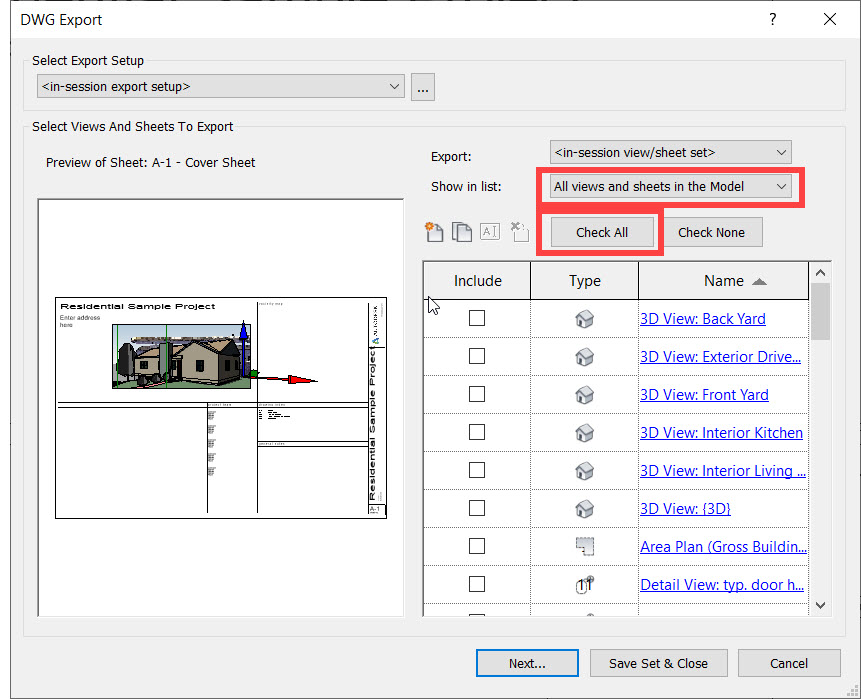Screen dimensions: 861x699
Task: Click the 3D view icon for Interior Kitchen
Action: click(x=584, y=433)
